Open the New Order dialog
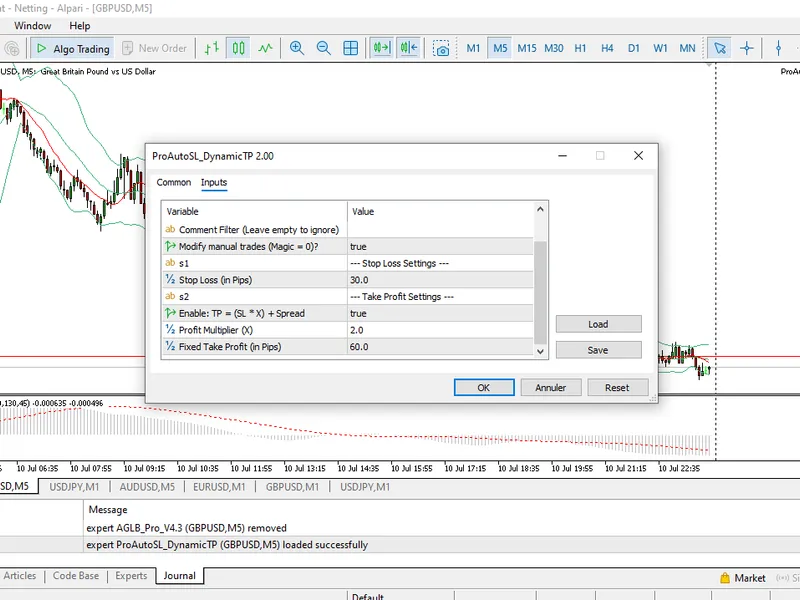This screenshot has height=600, width=800. click(x=155, y=48)
